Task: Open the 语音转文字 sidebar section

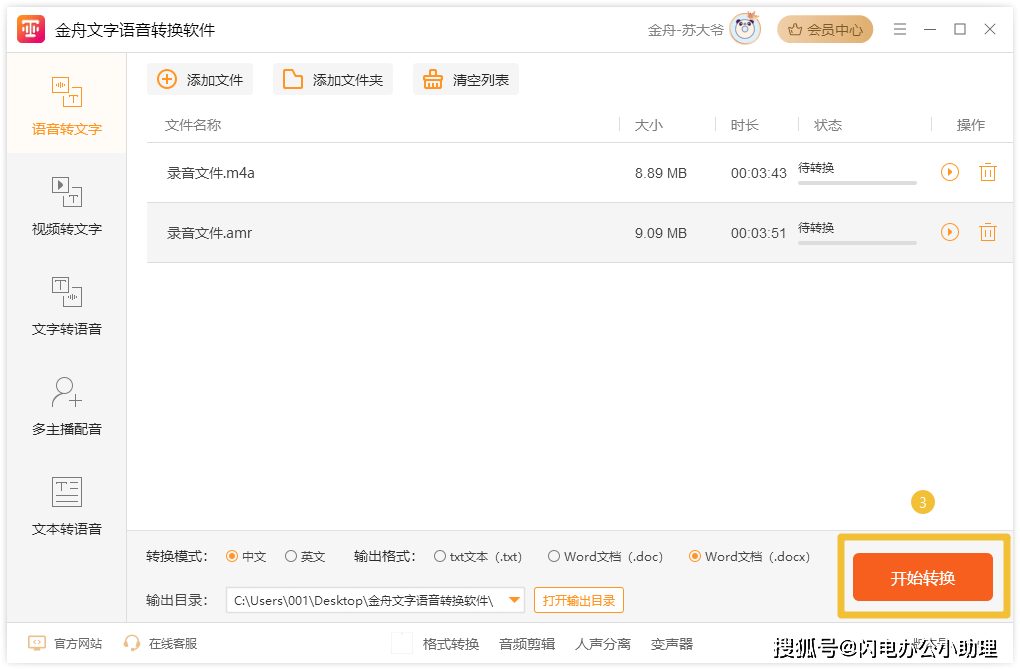Action: 66,104
